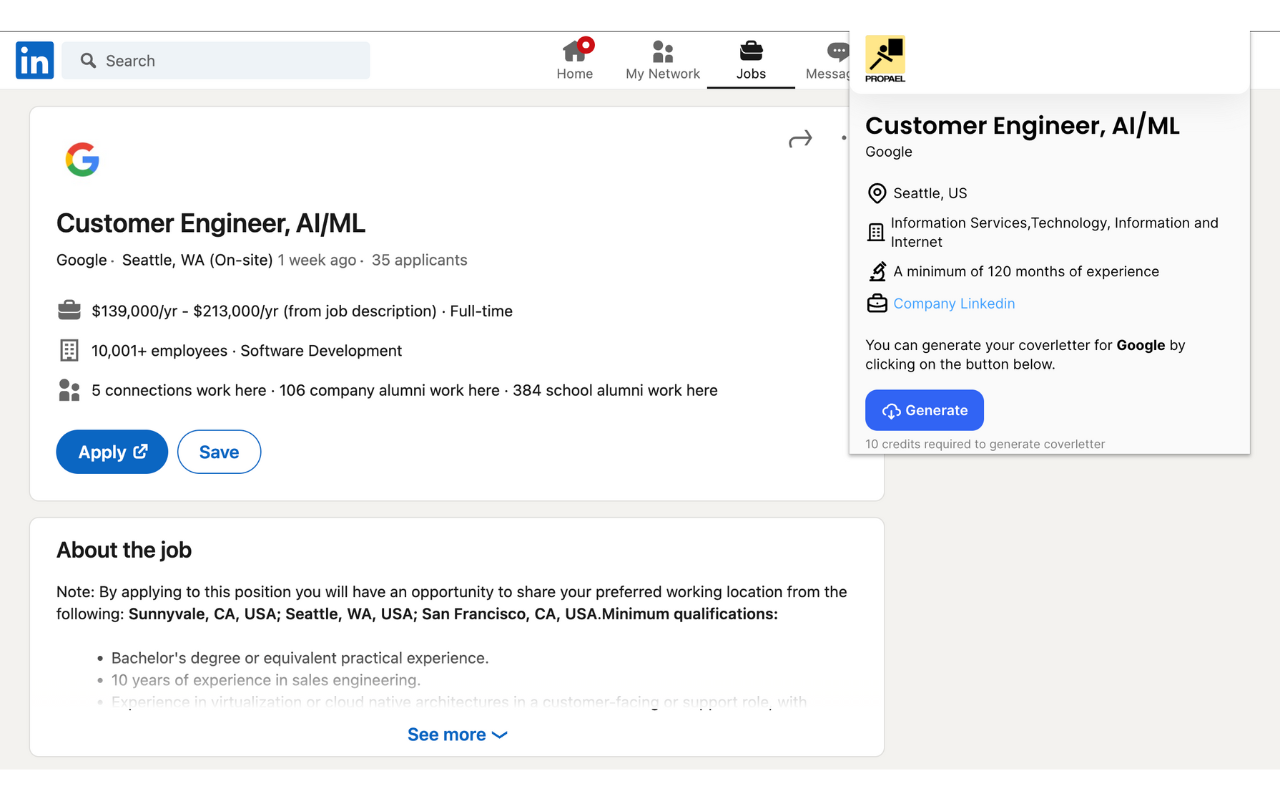The height and width of the screenshot is (800, 1280).
Task: Click 'A minimum of 120 months of experience'
Action: (1026, 271)
